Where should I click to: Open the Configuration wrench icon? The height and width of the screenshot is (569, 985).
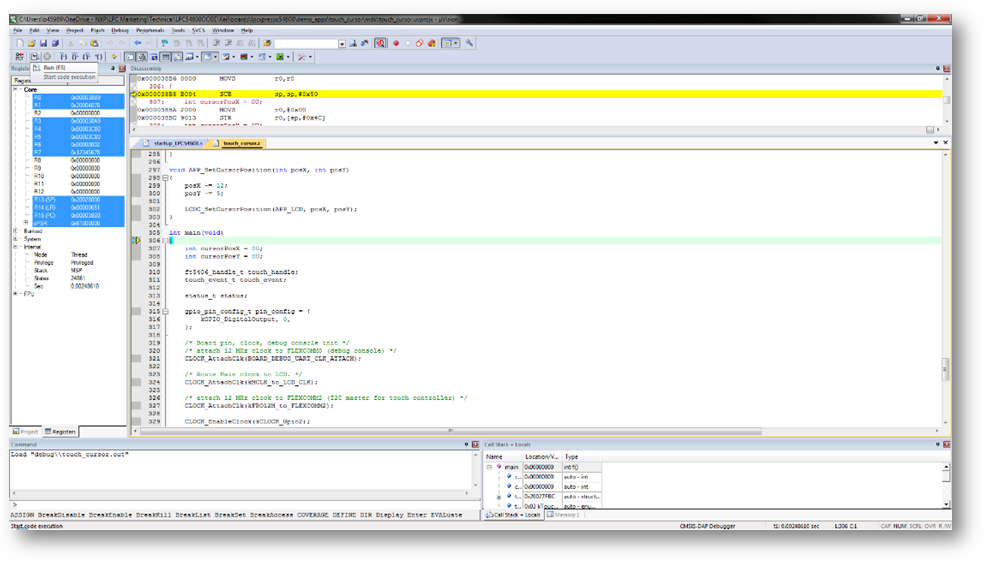(x=469, y=43)
